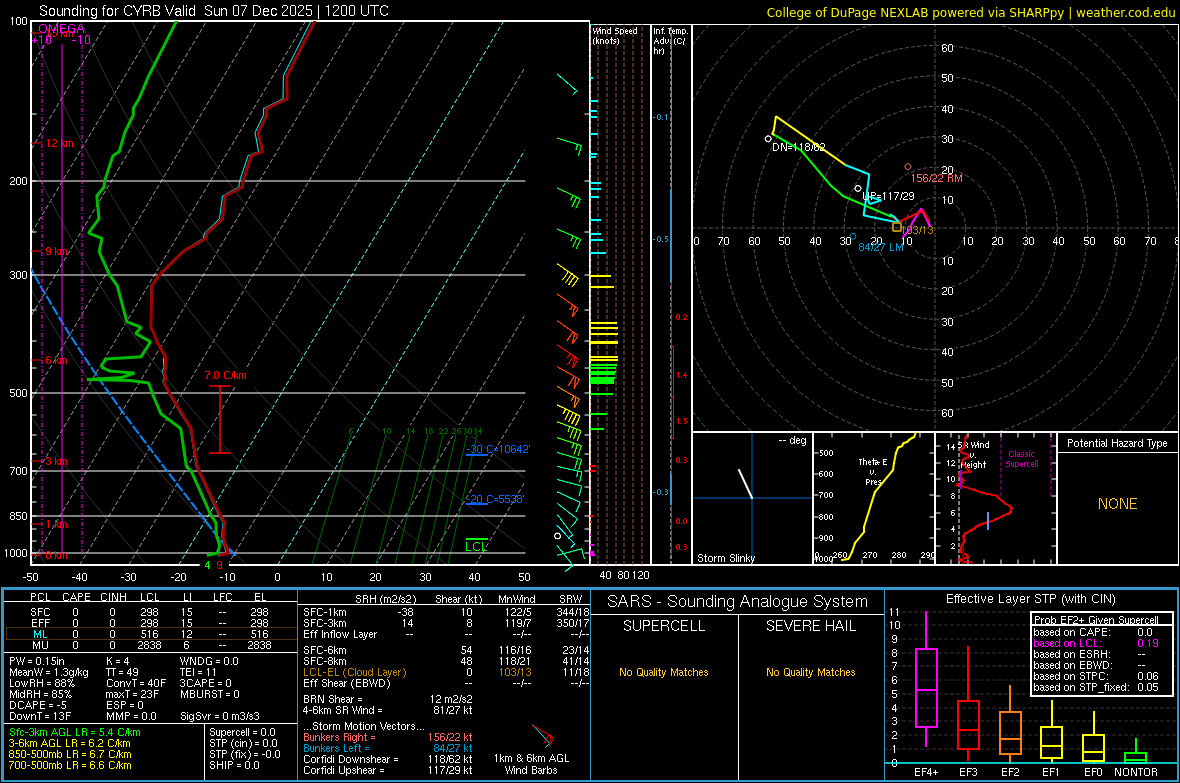Click the 'SARS - Sounding Analogue System' title
This screenshot has width=1180, height=783.
(738, 602)
